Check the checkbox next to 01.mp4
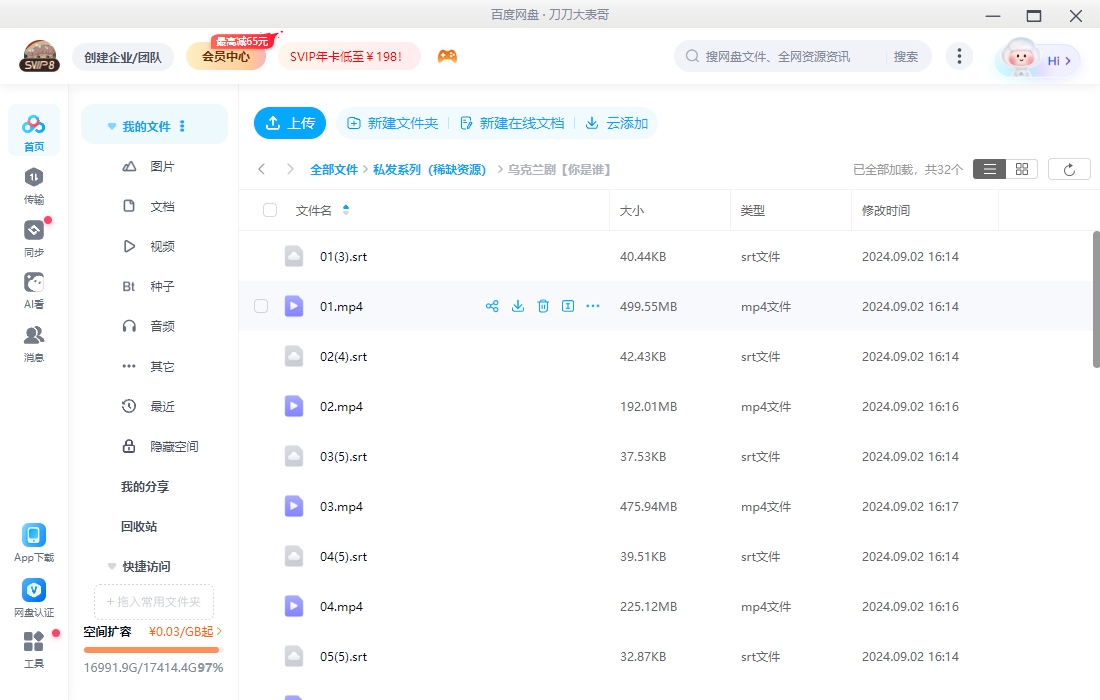 261,306
